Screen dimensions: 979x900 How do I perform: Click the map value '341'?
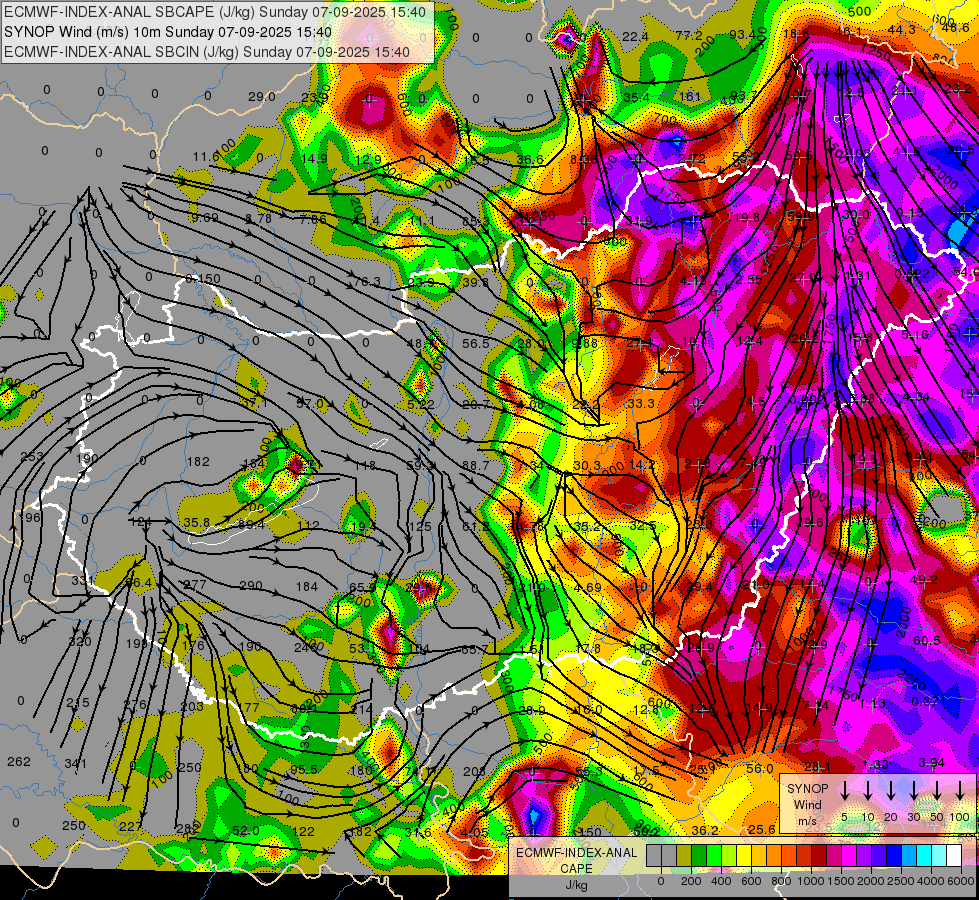(76, 763)
